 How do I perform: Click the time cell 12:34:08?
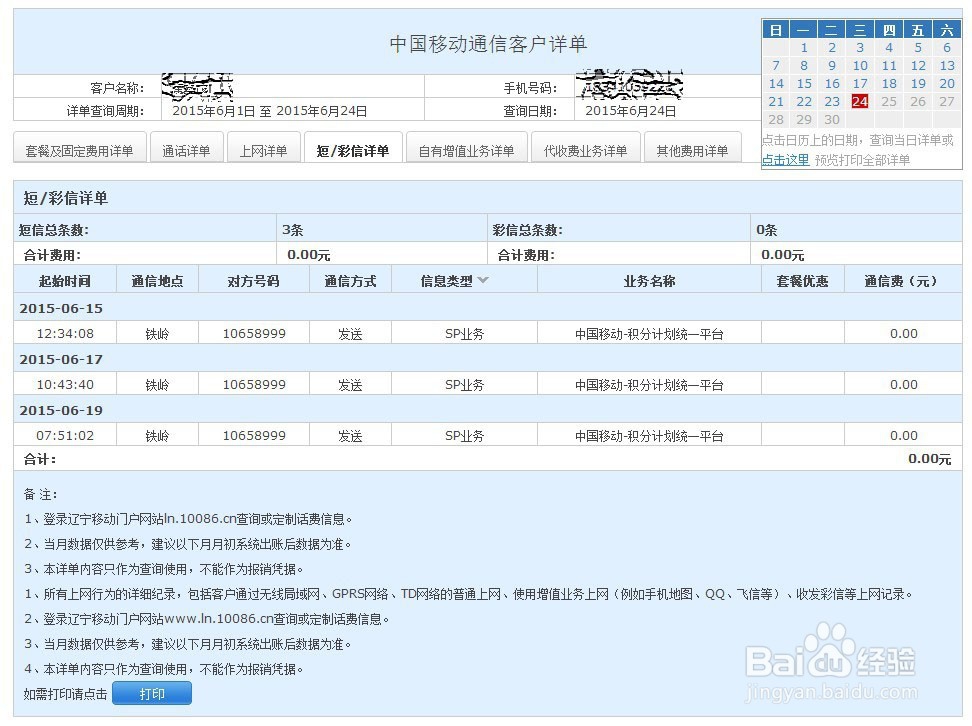tap(65, 333)
